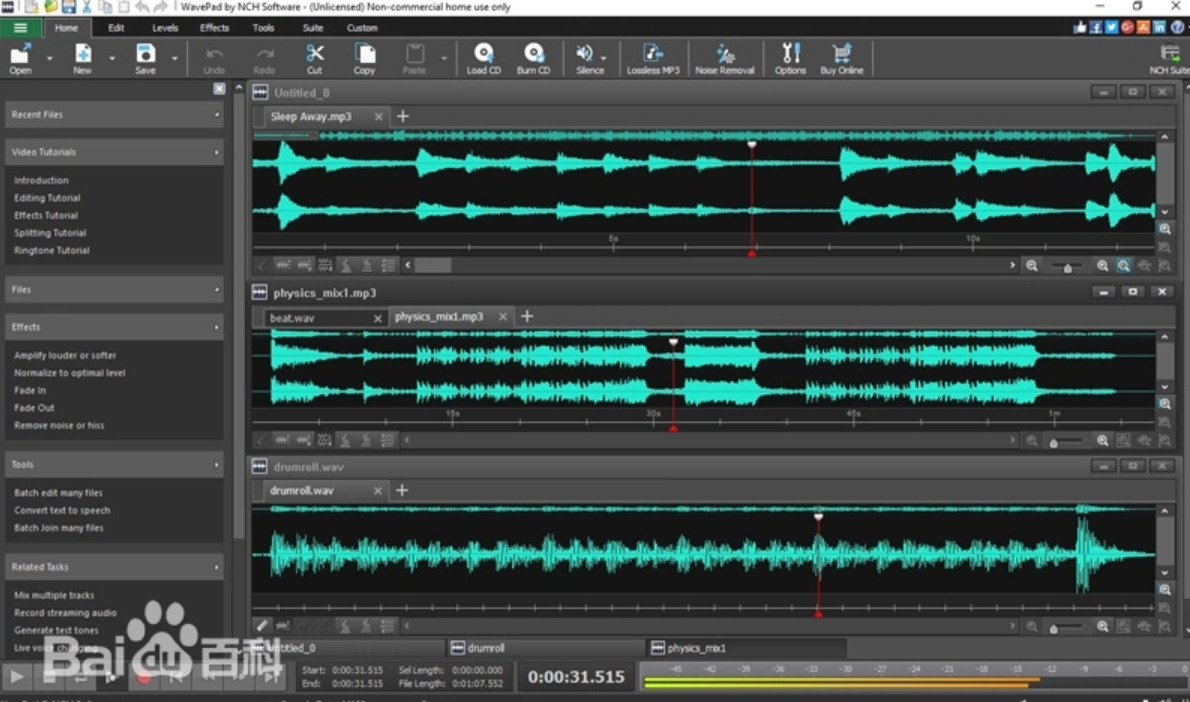Screen dimensions: 1190x702
Task: Click the Buy Online cart icon
Action: click(841, 55)
